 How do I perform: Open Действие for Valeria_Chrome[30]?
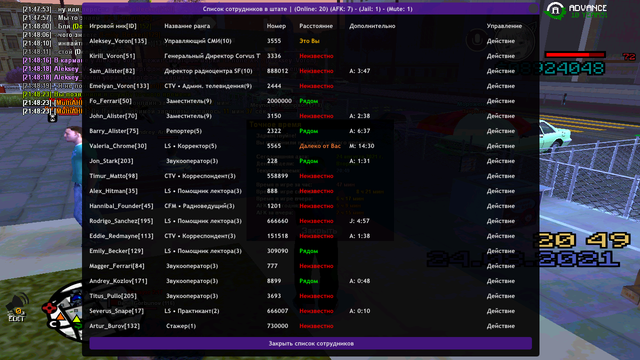pyautogui.click(x=500, y=146)
